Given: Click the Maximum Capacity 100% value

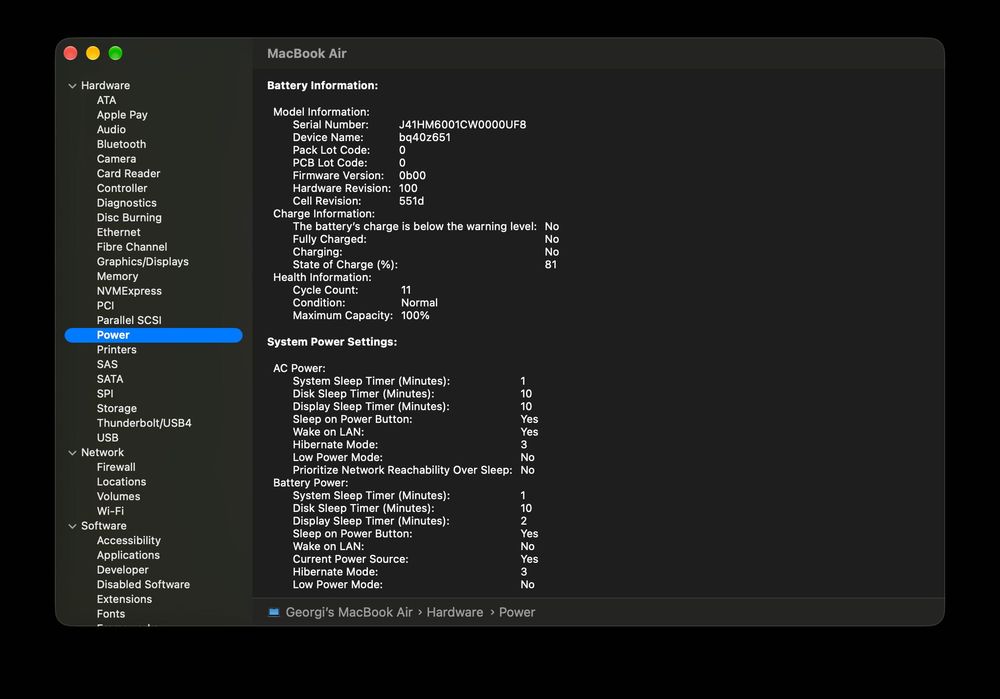Looking at the screenshot, I should tap(415, 316).
